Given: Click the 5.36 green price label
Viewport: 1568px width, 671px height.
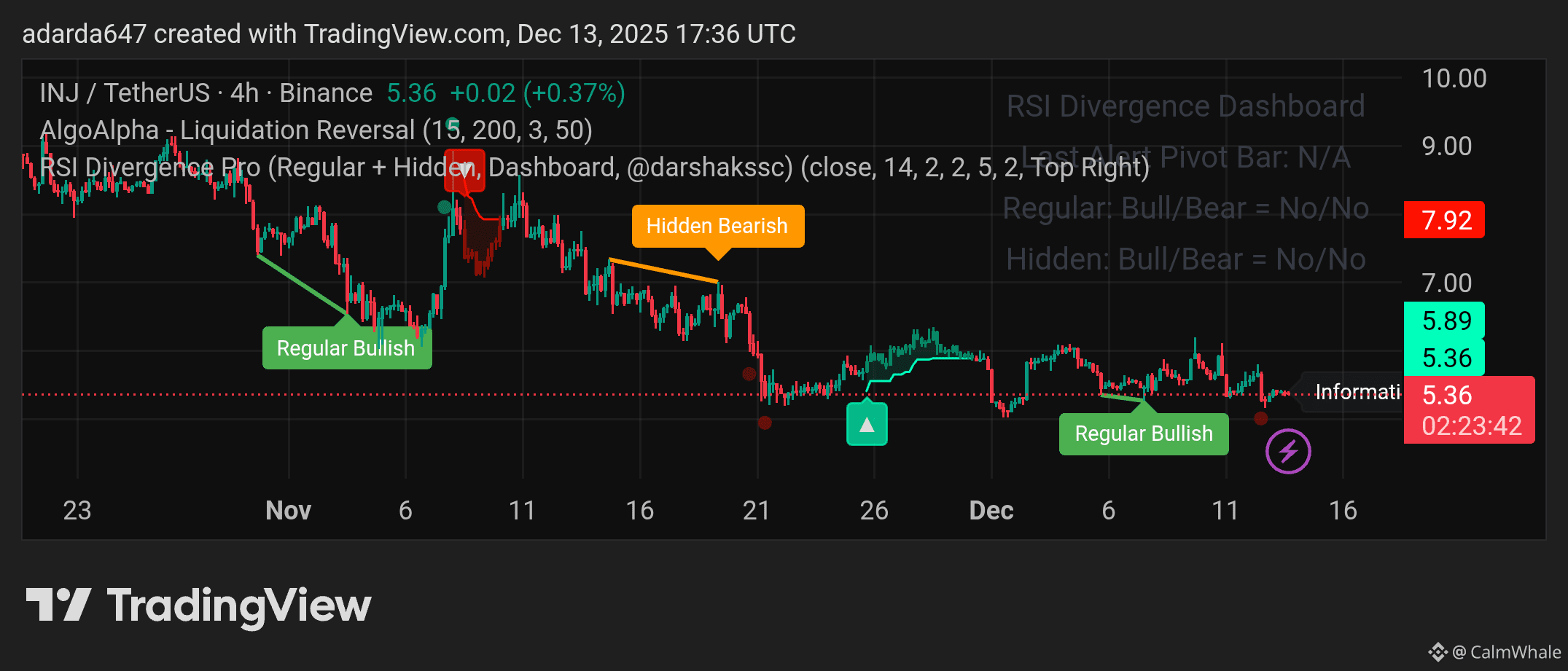Looking at the screenshot, I should 1444,358.
